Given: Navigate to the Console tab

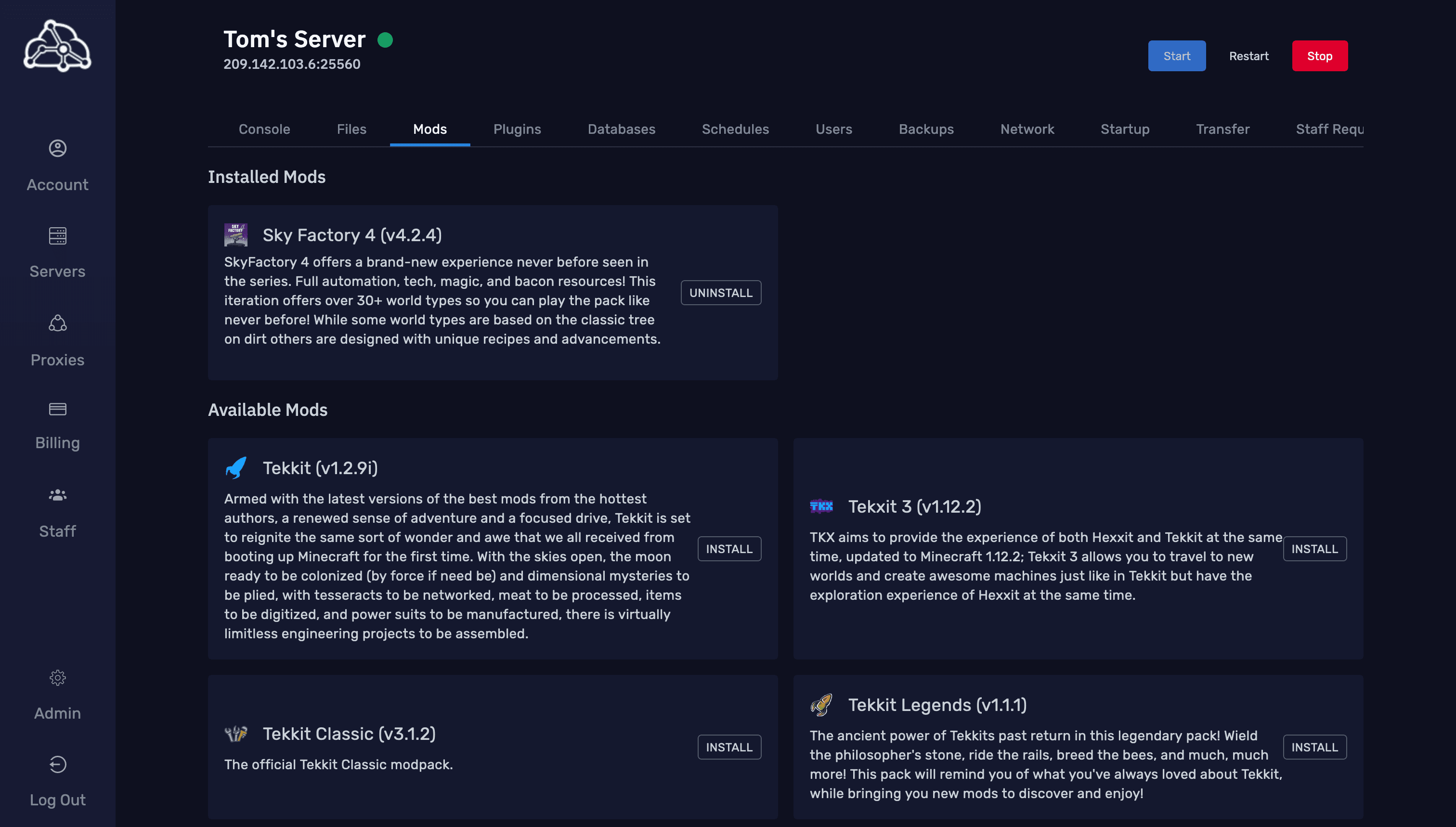Looking at the screenshot, I should [x=264, y=128].
